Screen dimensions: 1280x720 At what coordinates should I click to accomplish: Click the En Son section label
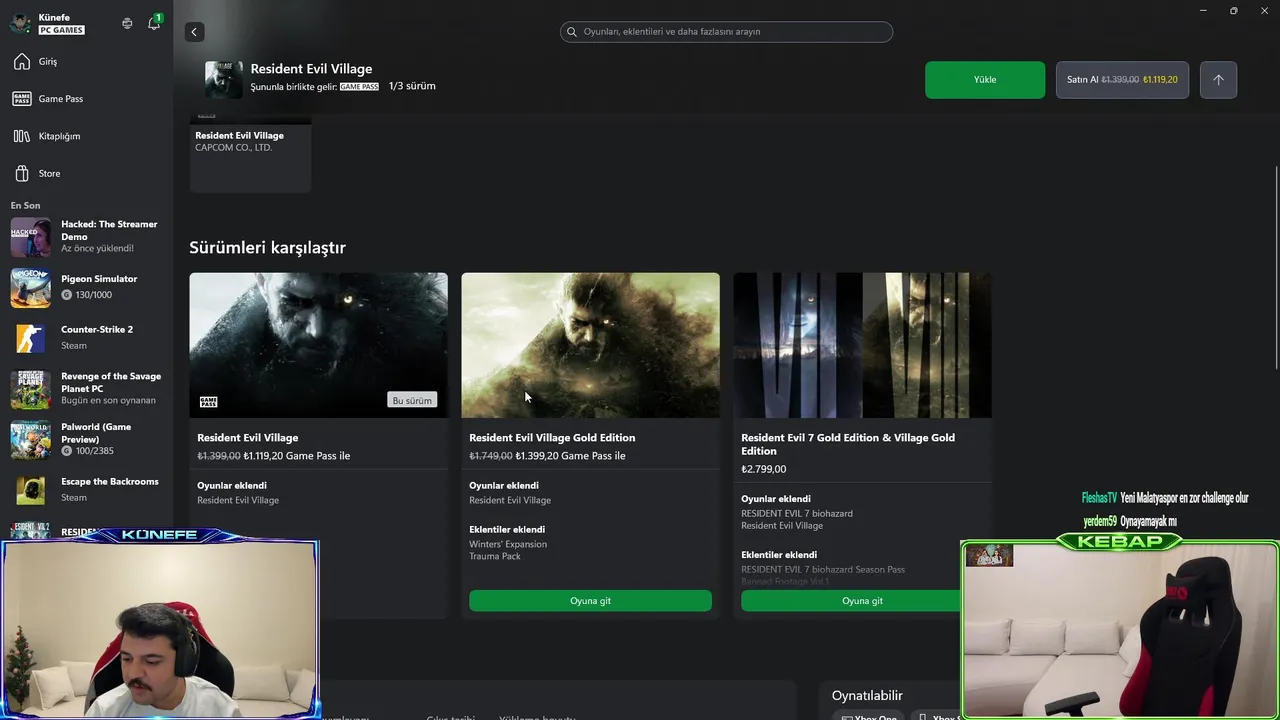click(x=25, y=206)
